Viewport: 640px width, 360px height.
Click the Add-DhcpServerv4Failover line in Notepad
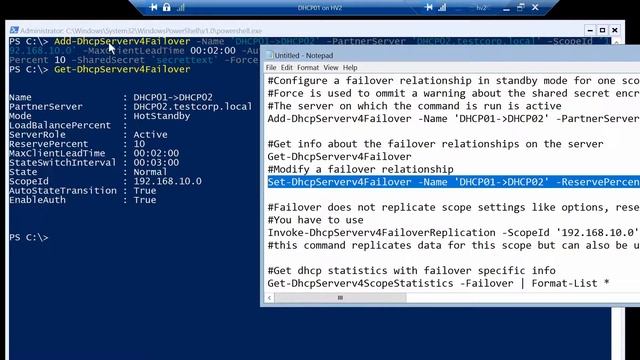tap(453, 119)
